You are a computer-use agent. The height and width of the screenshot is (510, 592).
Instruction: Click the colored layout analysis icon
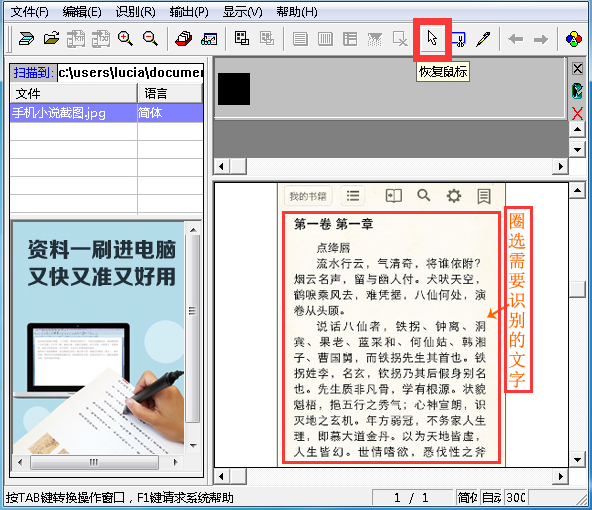coord(242,39)
